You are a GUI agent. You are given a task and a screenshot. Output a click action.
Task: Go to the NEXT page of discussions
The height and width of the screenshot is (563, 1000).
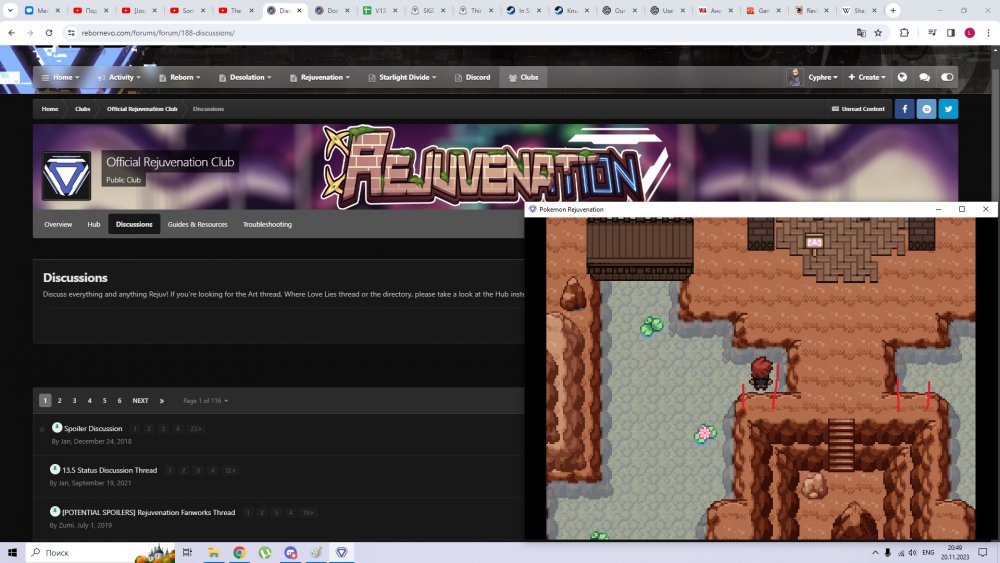pyautogui.click(x=140, y=400)
